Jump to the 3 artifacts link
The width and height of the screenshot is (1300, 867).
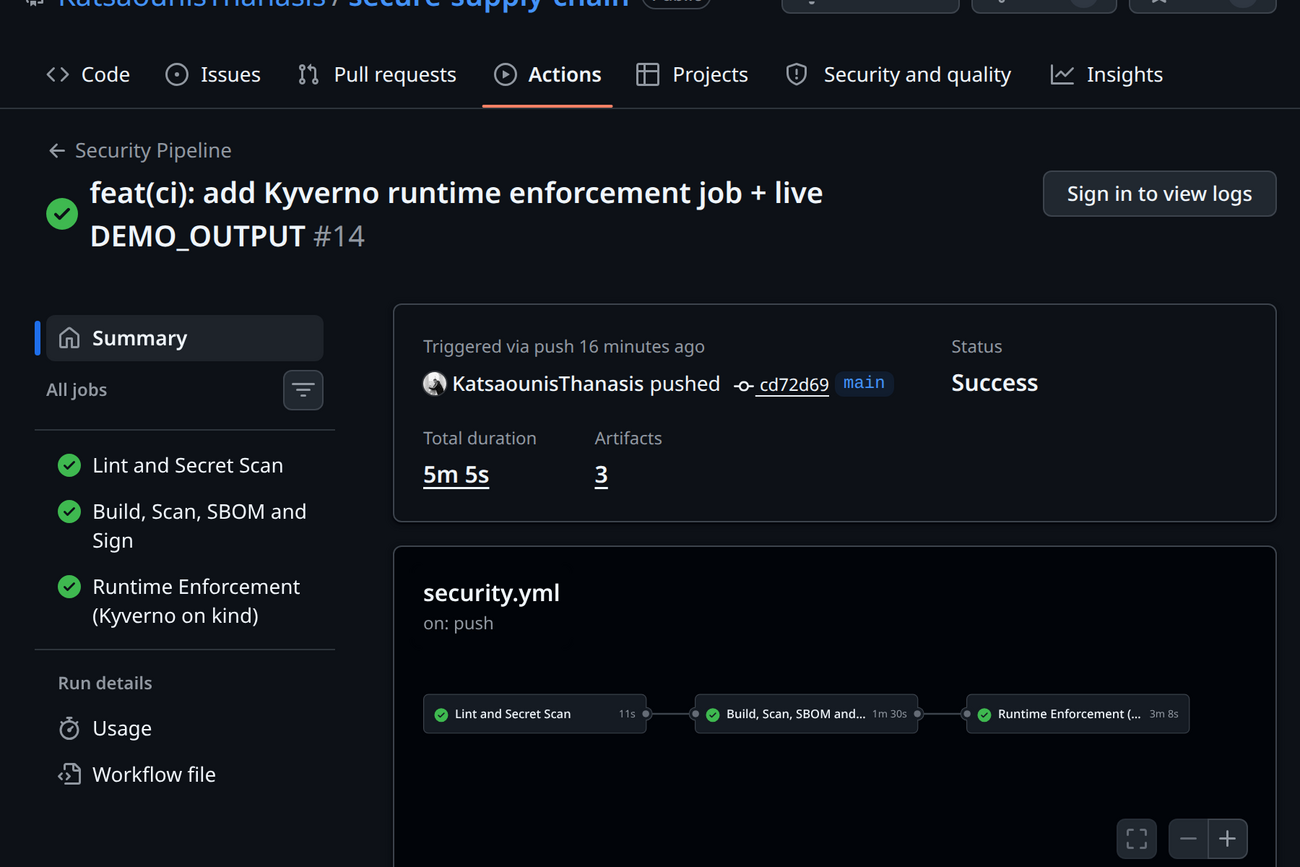click(x=601, y=475)
